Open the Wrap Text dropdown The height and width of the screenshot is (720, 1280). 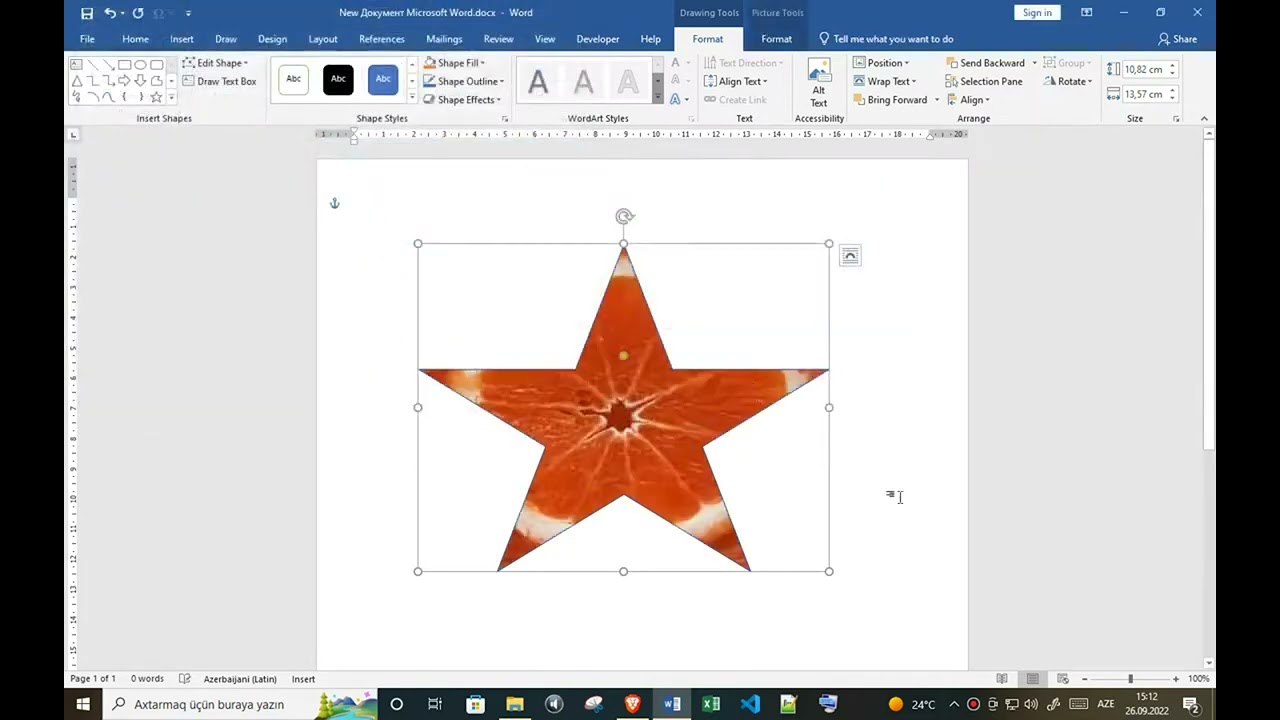pyautogui.click(x=884, y=81)
